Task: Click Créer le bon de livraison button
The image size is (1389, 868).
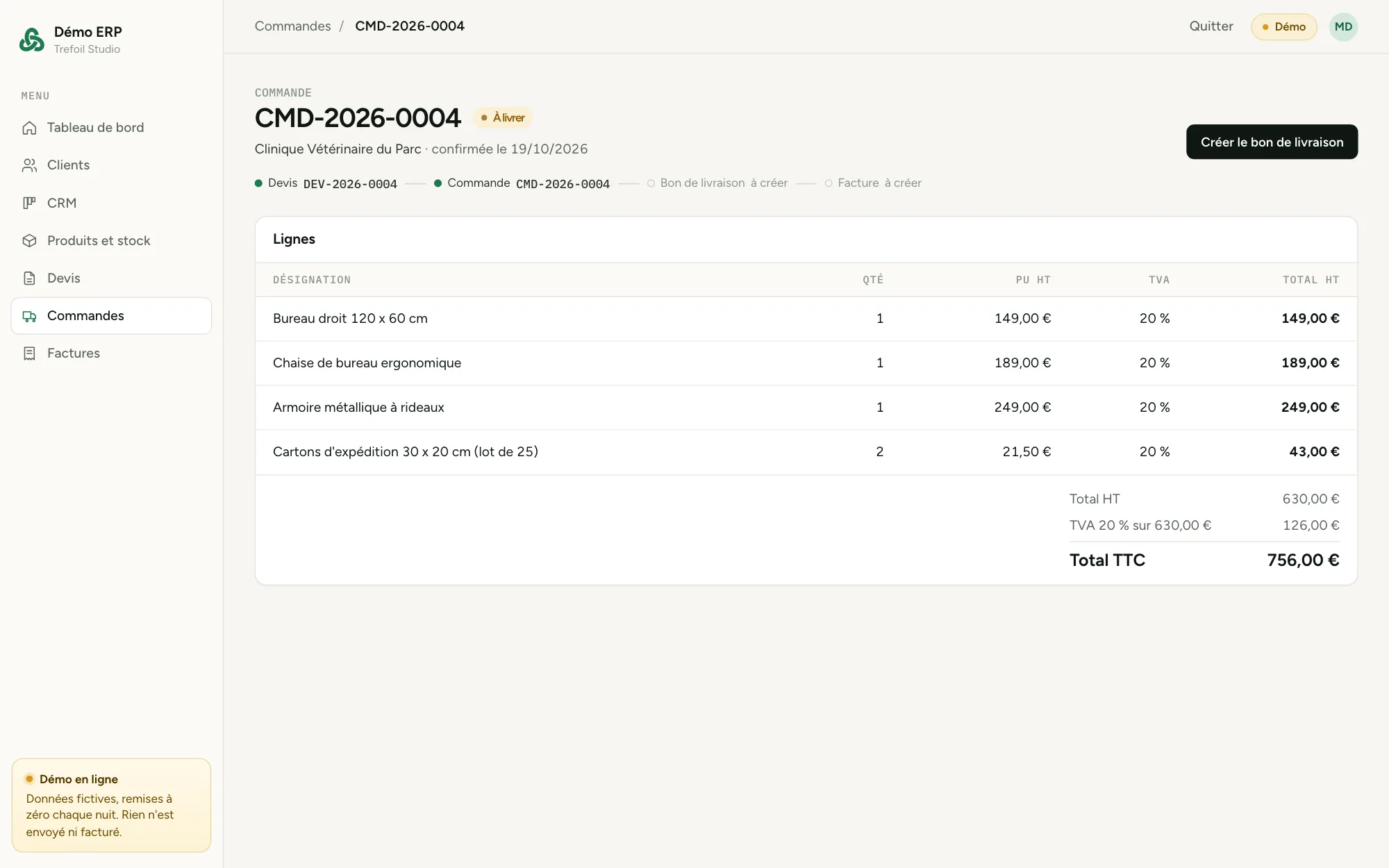Action: coord(1272,142)
